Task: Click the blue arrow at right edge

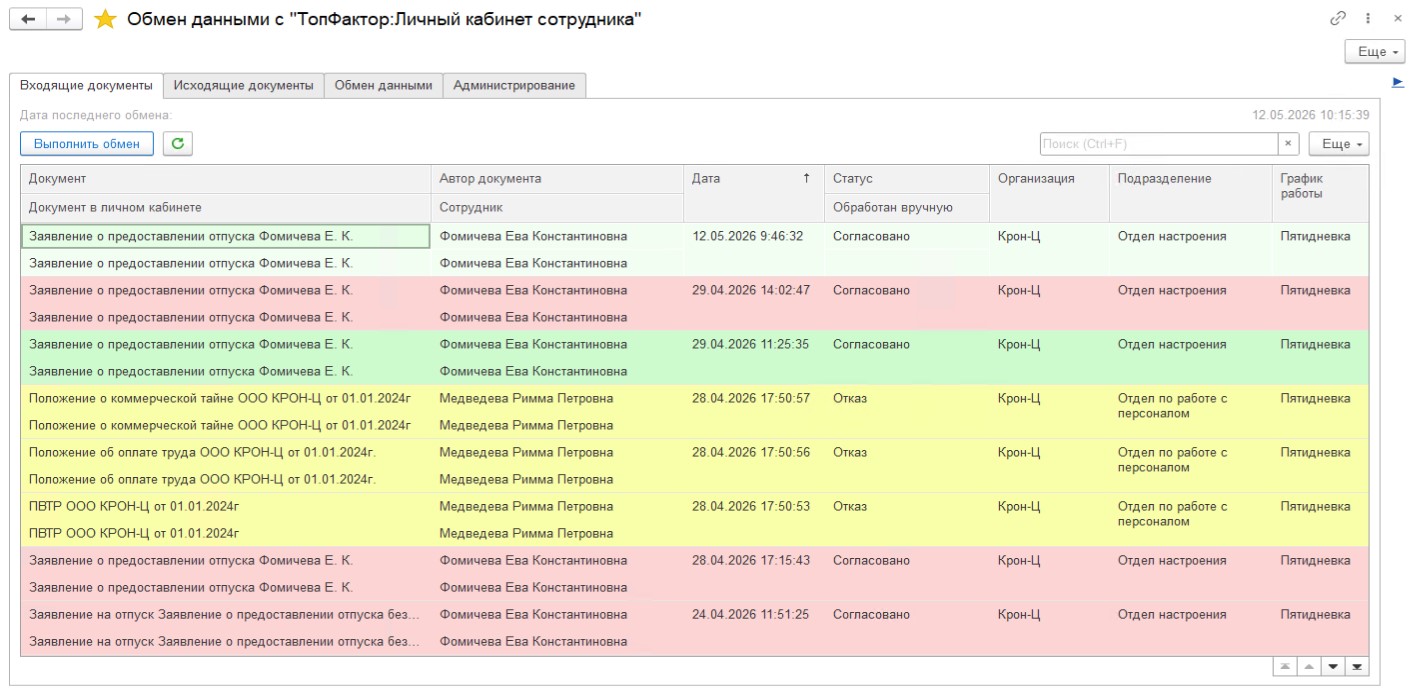Action: (1398, 81)
